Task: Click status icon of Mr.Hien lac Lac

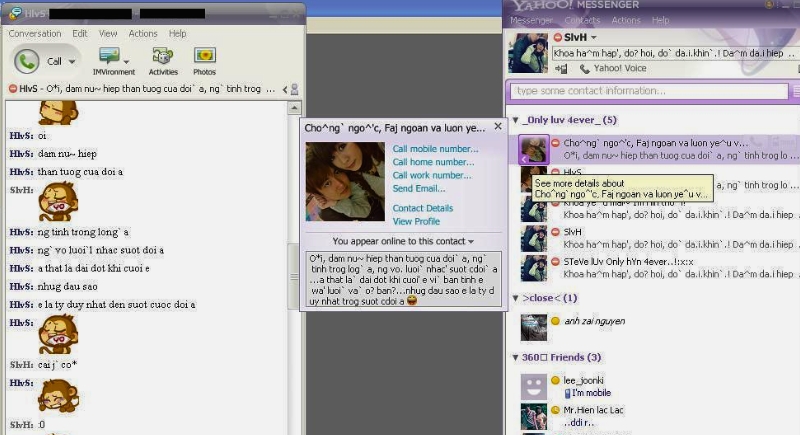Action: (x=556, y=410)
